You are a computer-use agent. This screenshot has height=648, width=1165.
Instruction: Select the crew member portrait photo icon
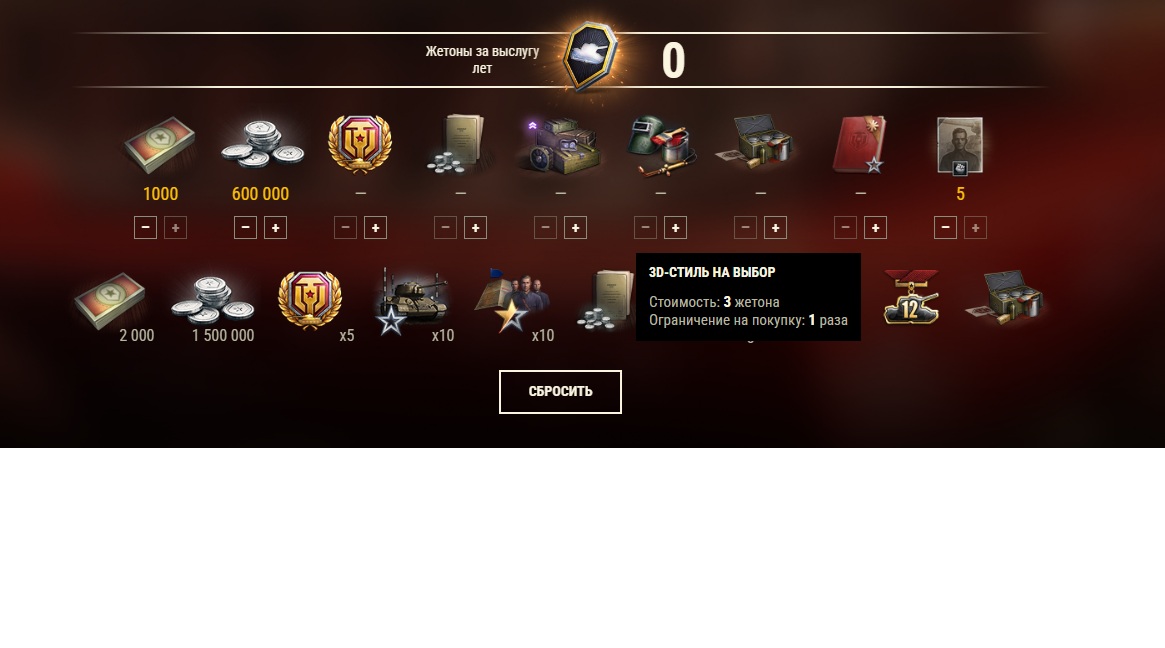coord(960,146)
